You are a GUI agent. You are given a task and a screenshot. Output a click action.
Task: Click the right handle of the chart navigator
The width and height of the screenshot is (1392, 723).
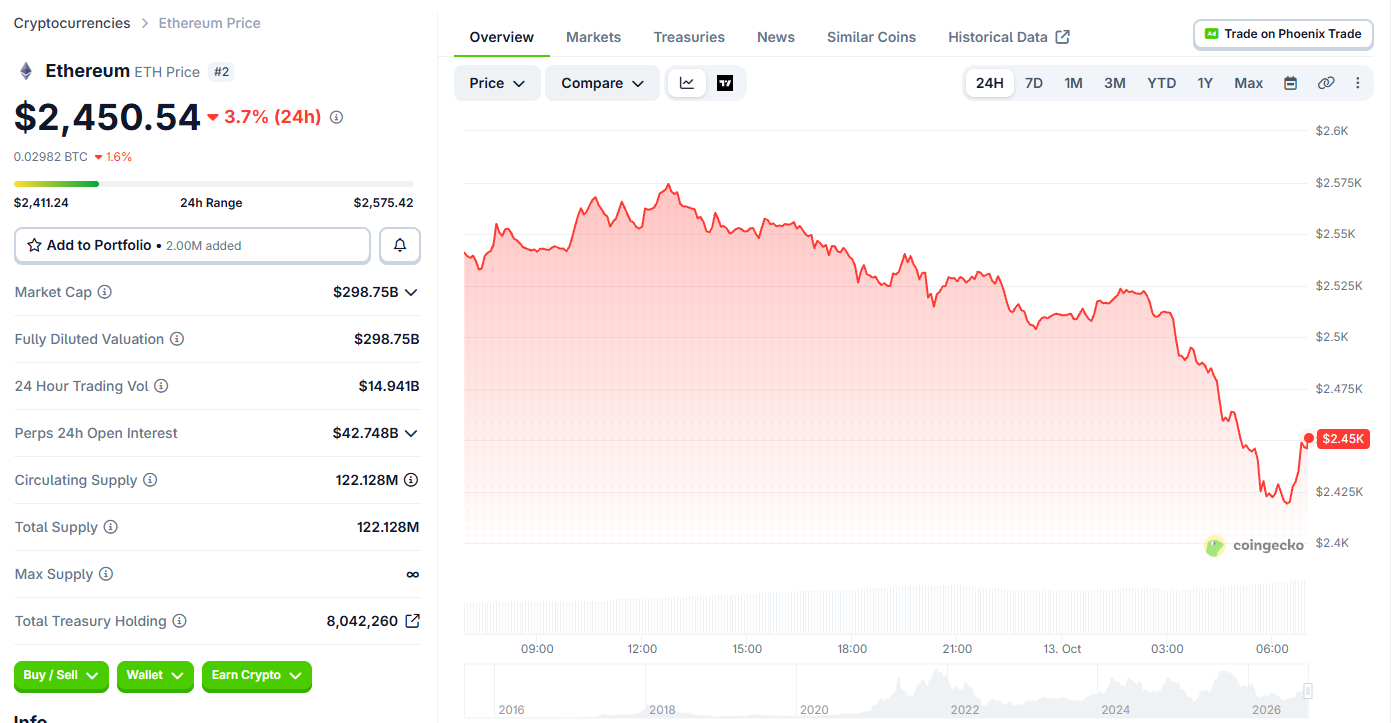tap(1307, 691)
